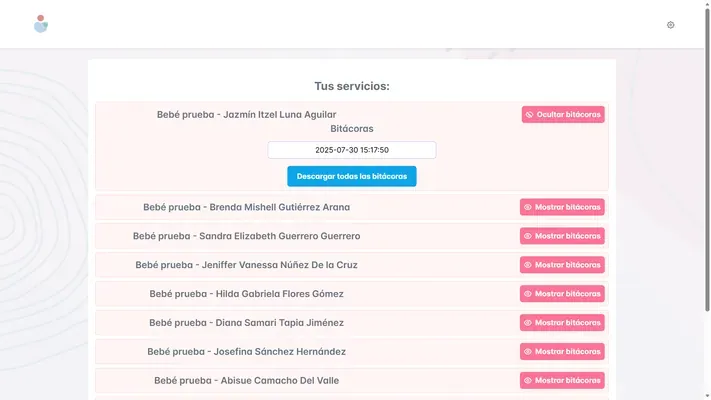Show bitácoras for Josefina Sánchez Hernández
This screenshot has width=711, height=400.
[562, 351]
